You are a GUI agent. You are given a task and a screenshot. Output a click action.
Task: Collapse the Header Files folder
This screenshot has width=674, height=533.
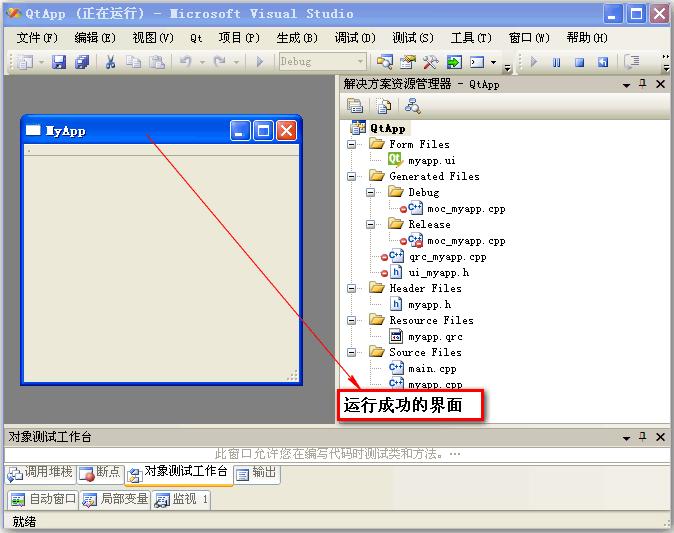click(352, 288)
